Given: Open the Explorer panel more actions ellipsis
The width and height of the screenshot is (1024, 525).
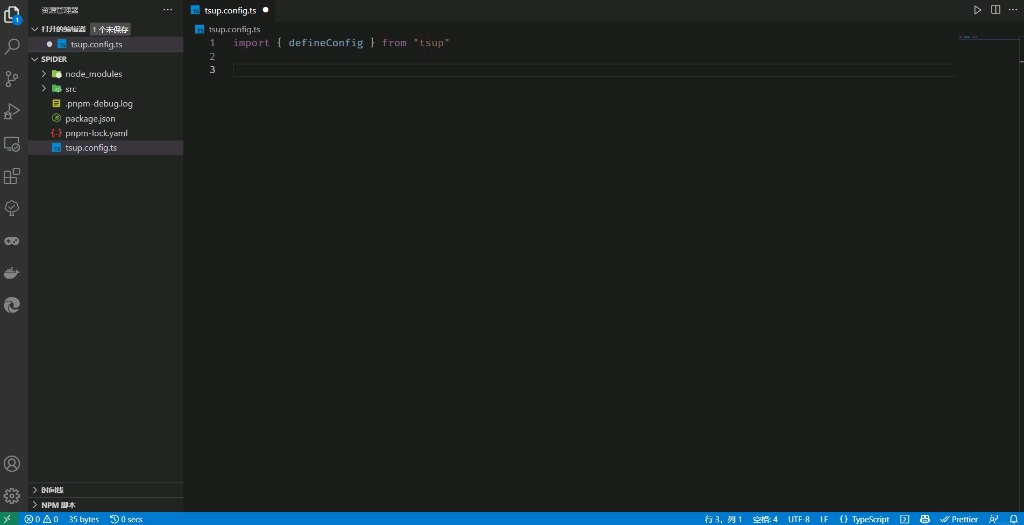Looking at the screenshot, I should click(168, 10).
